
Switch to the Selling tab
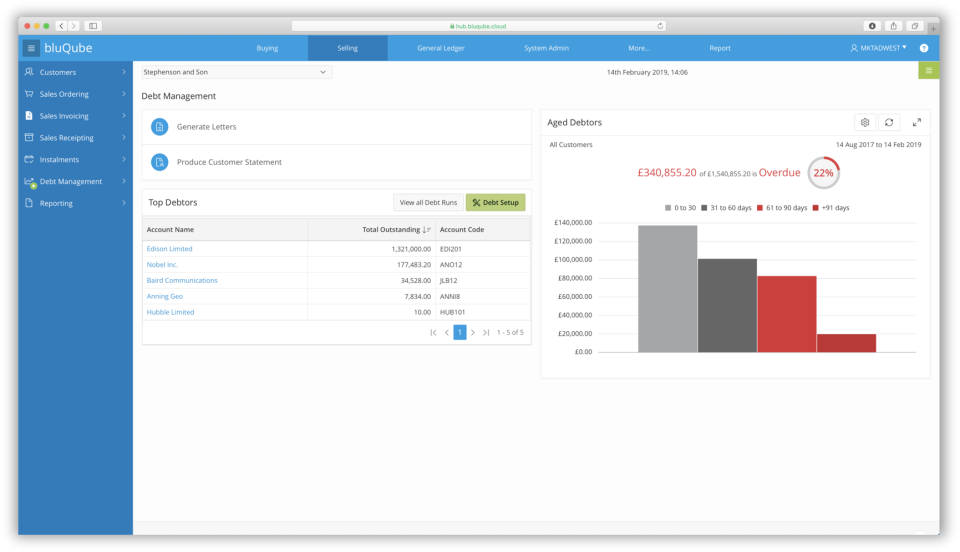[347, 48]
